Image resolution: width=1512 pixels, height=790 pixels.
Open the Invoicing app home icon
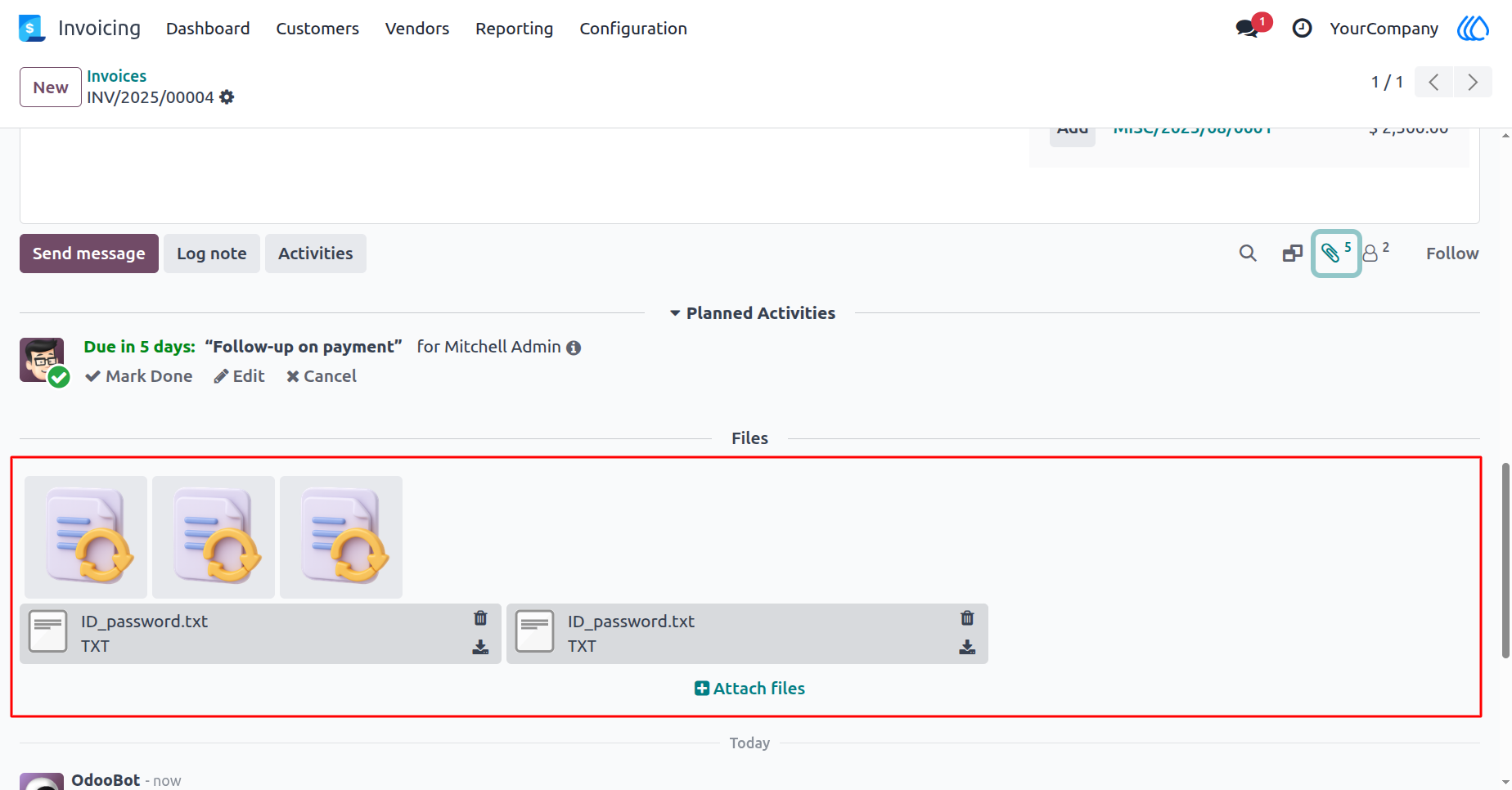point(32,29)
